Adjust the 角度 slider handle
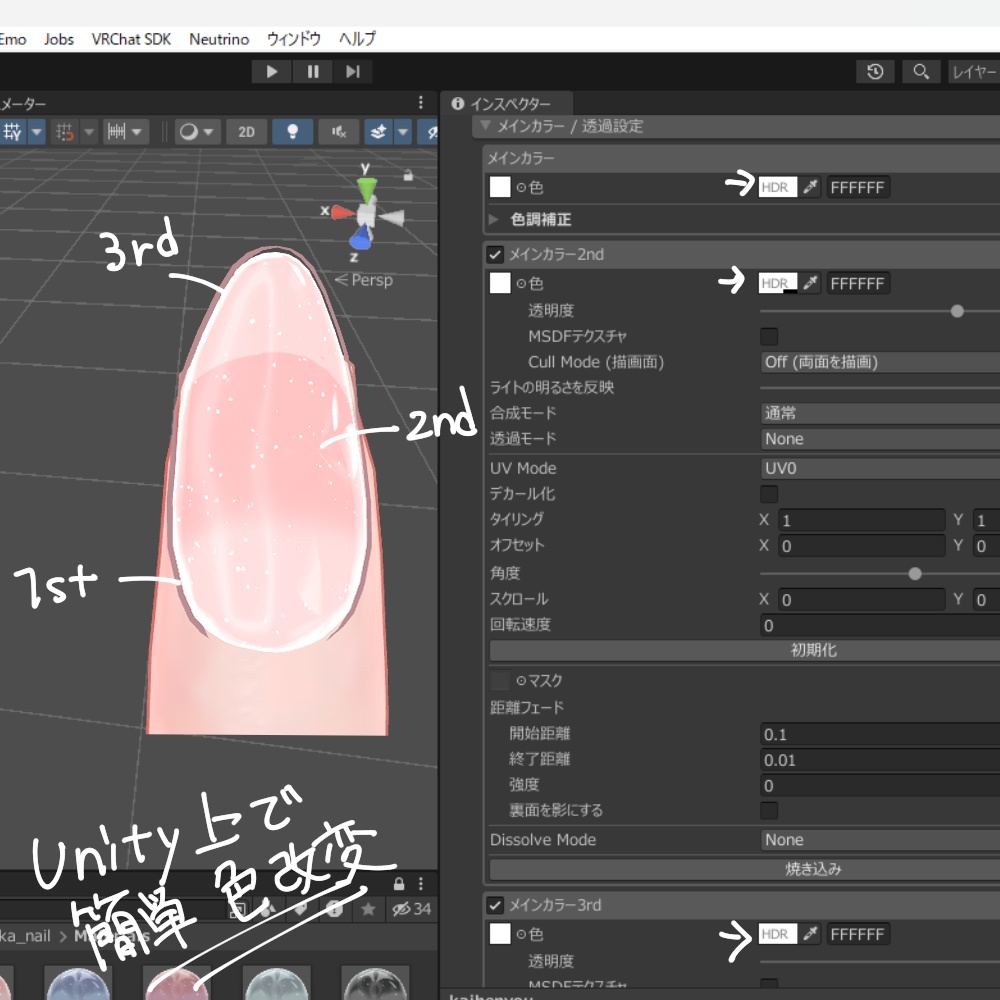Image resolution: width=1000 pixels, height=1000 pixels. [x=915, y=574]
